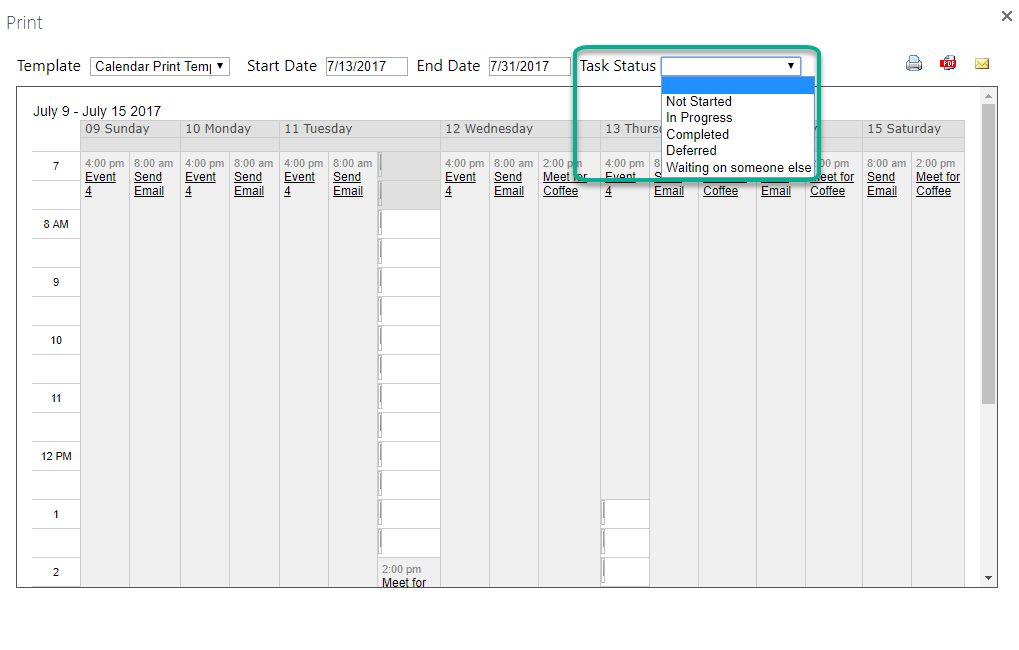Image resolution: width=1019 pixels, height=650 pixels.
Task: Open Send Email link on Wednesday
Action: pos(509,184)
